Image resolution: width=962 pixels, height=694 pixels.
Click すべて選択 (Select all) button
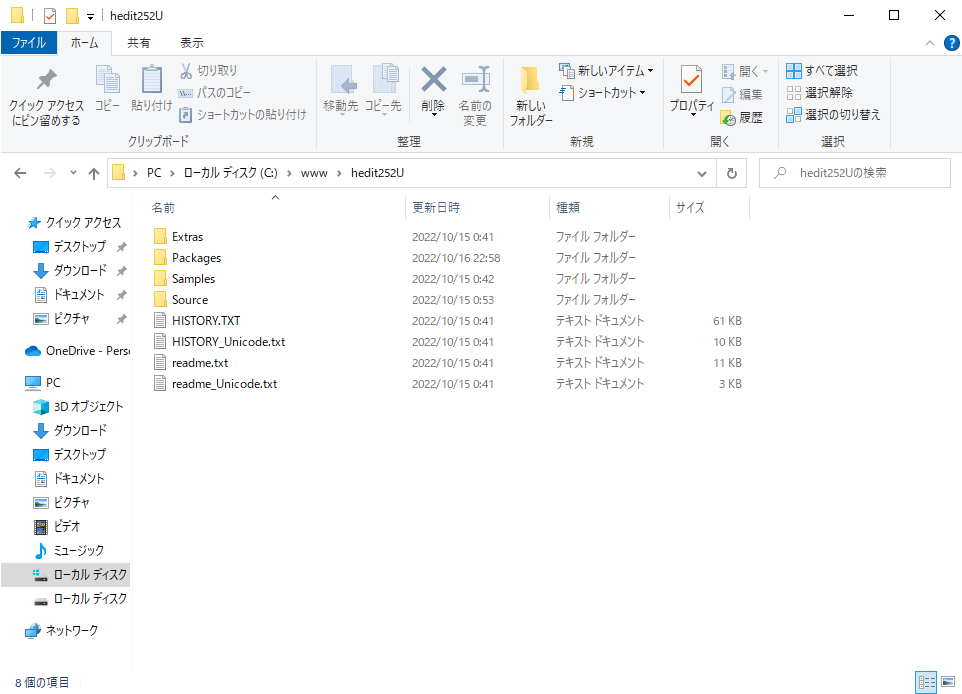(822, 71)
